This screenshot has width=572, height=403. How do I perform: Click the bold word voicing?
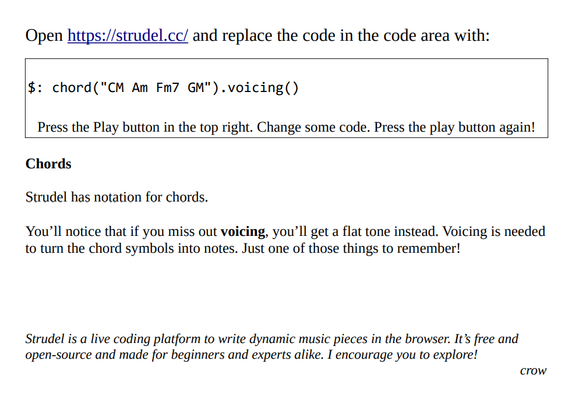pos(243,232)
